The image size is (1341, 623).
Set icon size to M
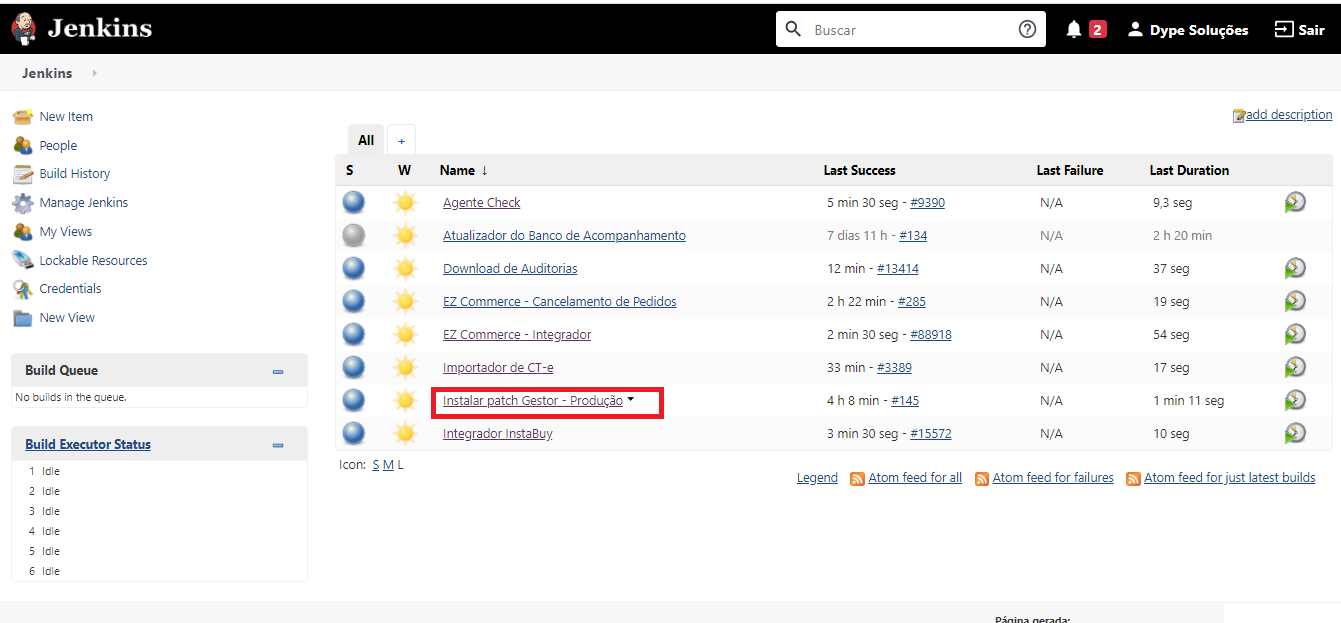(x=388, y=464)
